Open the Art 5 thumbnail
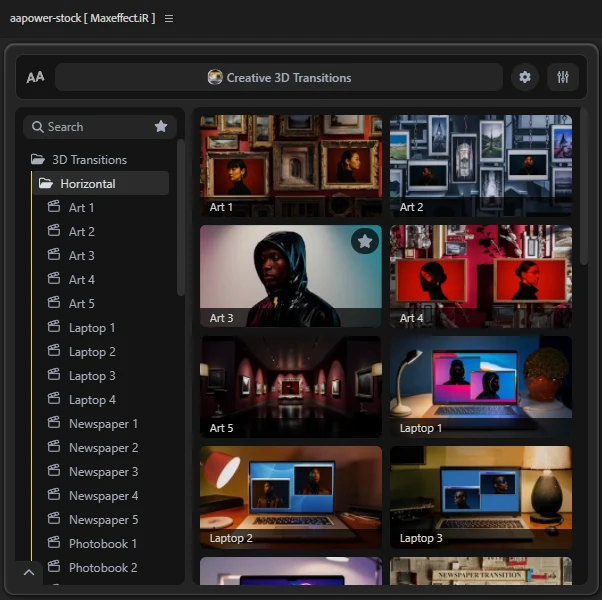The image size is (602, 600). click(291, 387)
